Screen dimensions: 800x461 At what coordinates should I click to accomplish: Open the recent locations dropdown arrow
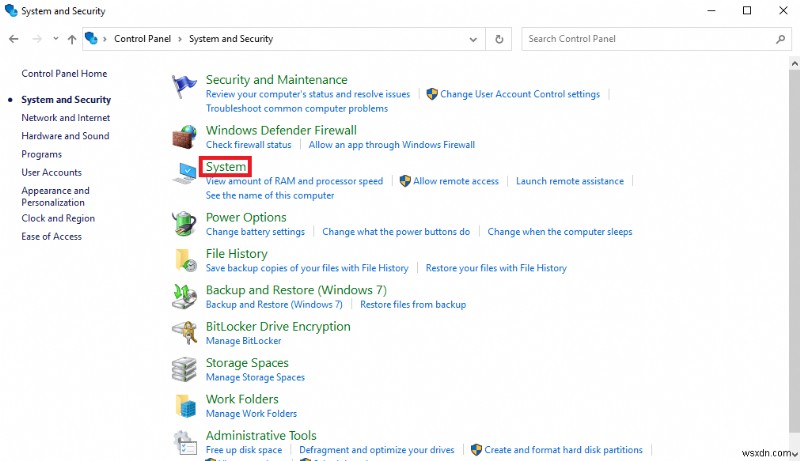56,39
